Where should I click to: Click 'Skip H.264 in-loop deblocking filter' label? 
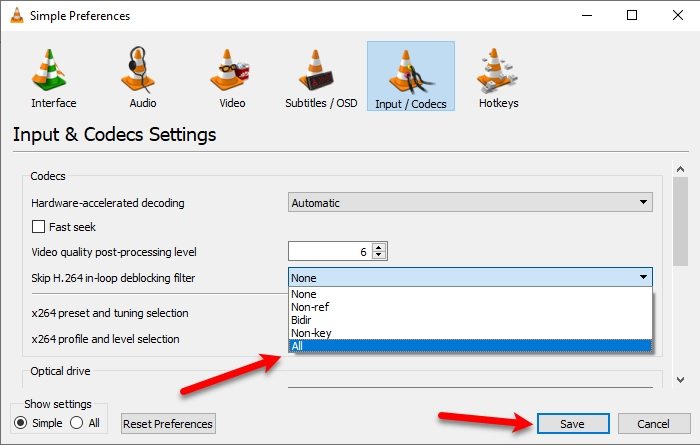coord(113,278)
